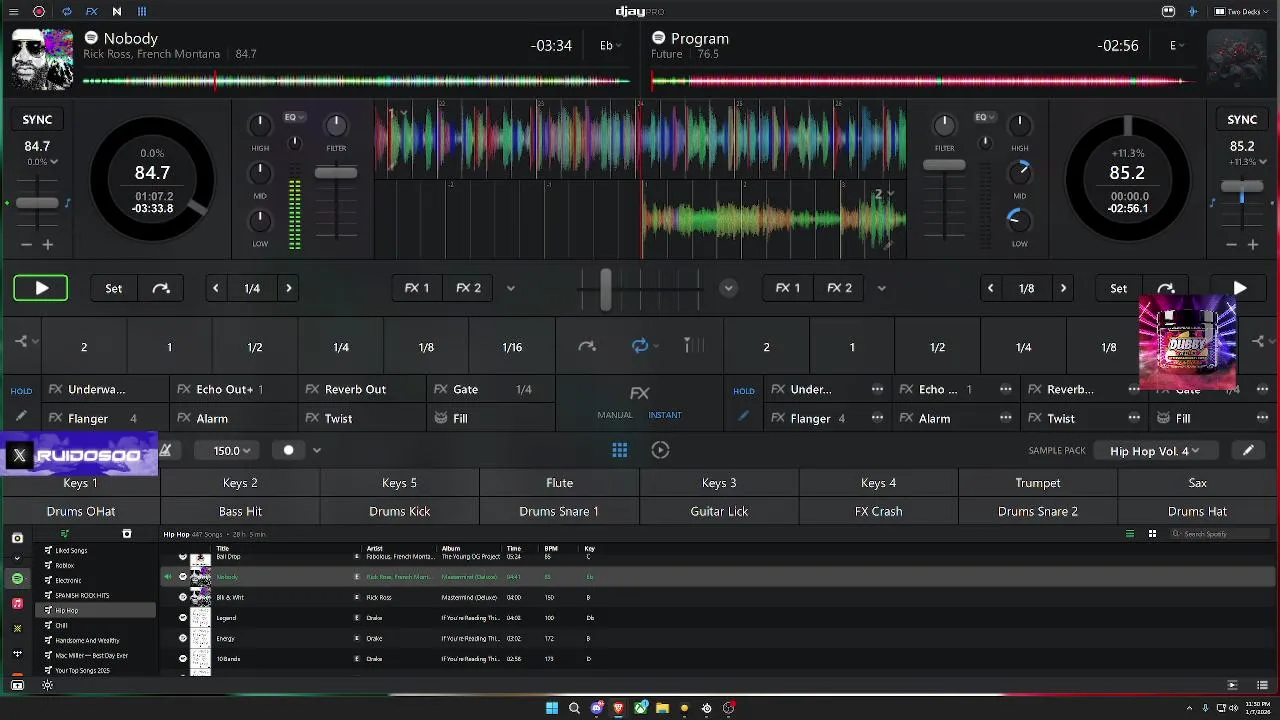The width and height of the screenshot is (1280, 720).
Task: Show the sampler grid view icon
Action: (x=620, y=450)
